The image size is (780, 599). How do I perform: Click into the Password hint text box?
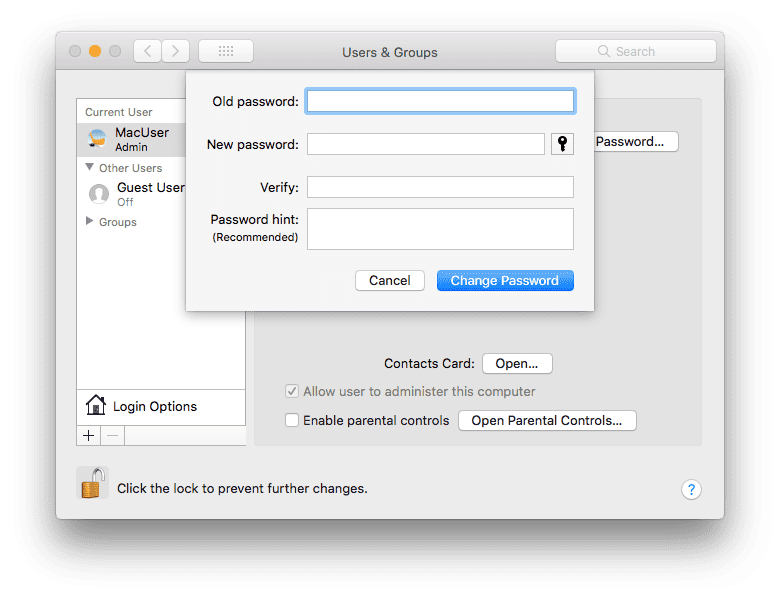[x=440, y=229]
